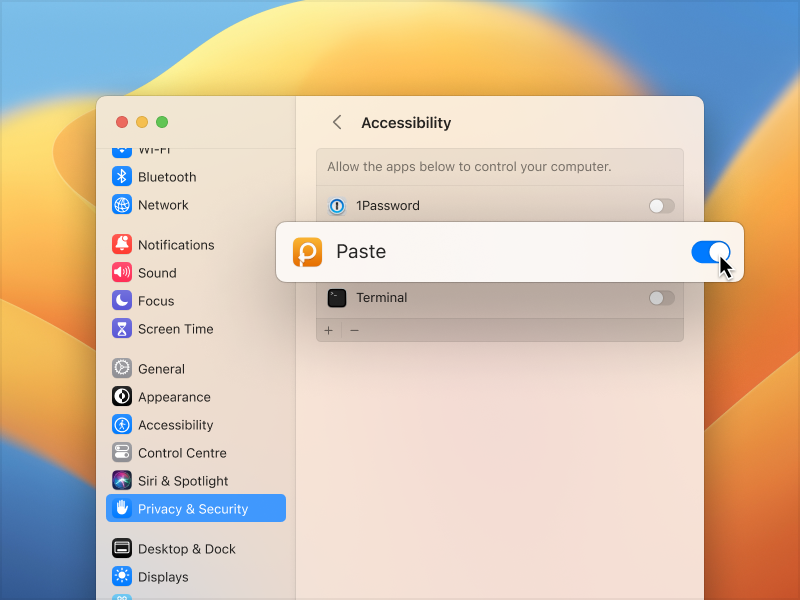800x600 pixels.
Task: Click the yellow minimize window button
Action: point(142,122)
